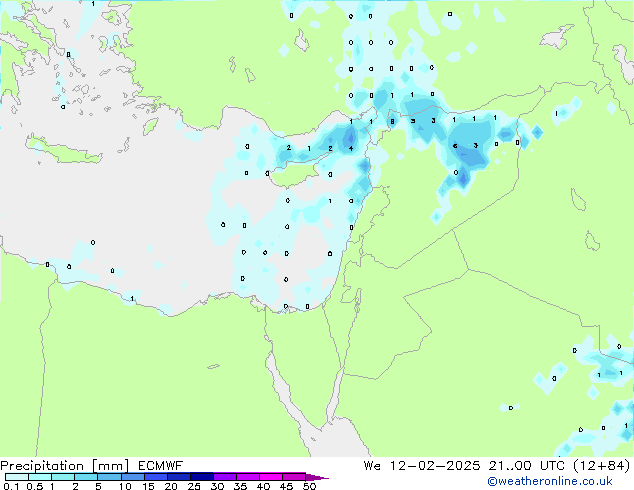
Task: Click the 5–10 mm legend color box
Action: pyautogui.click(x=109, y=477)
